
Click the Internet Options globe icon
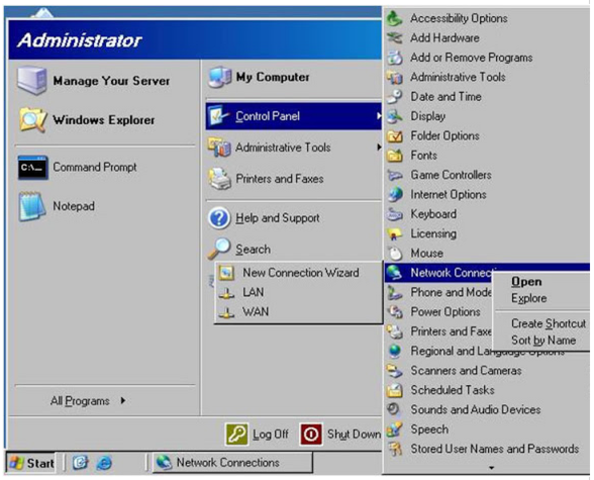pyautogui.click(x=394, y=194)
